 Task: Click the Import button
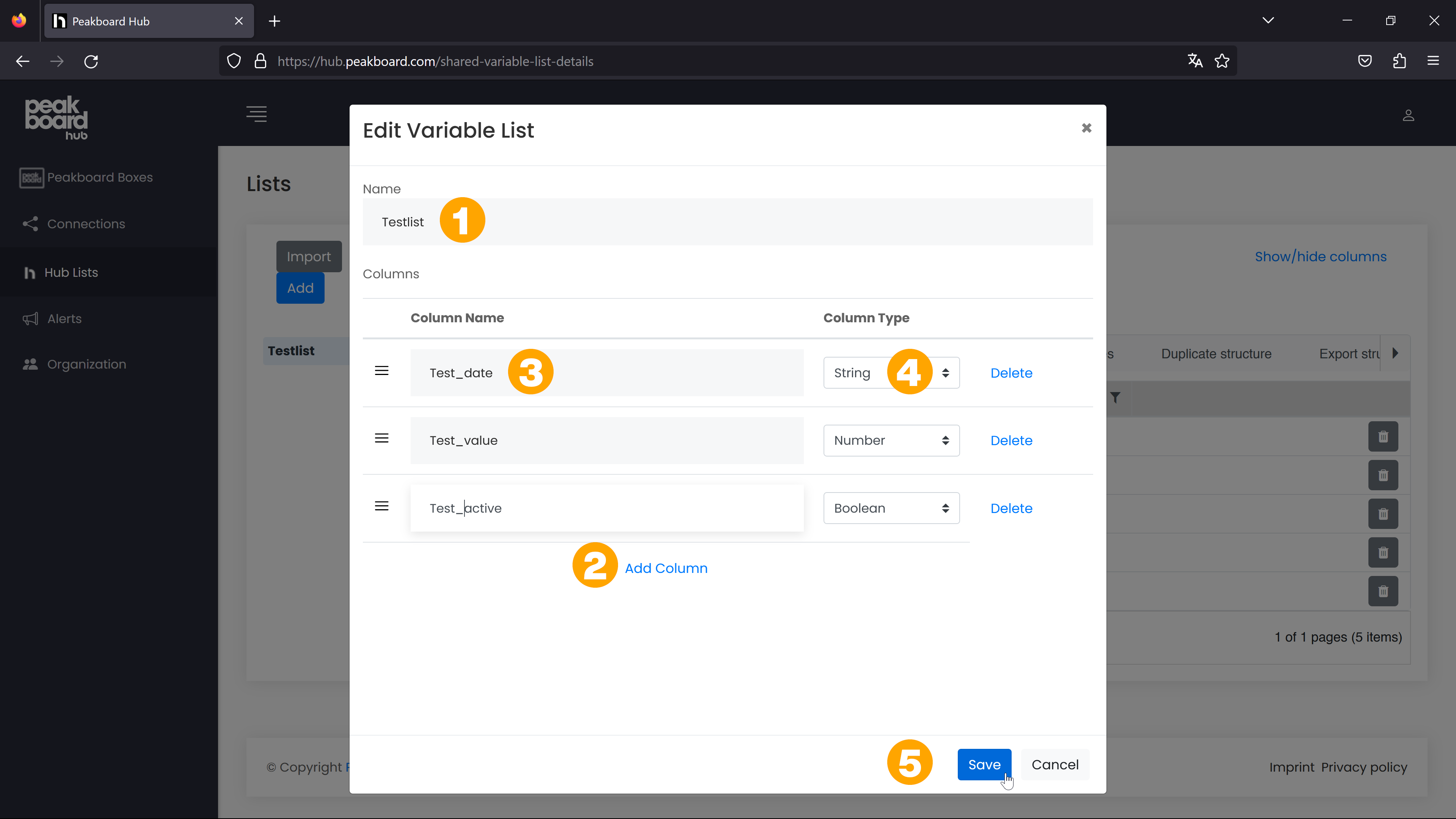pyautogui.click(x=309, y=257)
